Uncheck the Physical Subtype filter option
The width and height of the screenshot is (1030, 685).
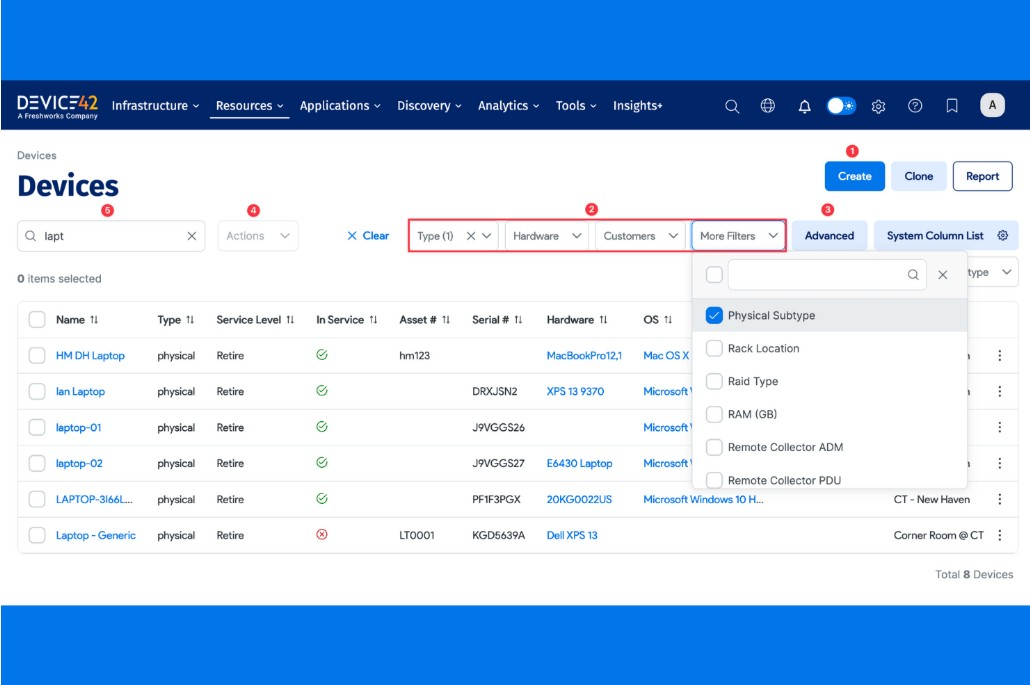tap(714, 314)
